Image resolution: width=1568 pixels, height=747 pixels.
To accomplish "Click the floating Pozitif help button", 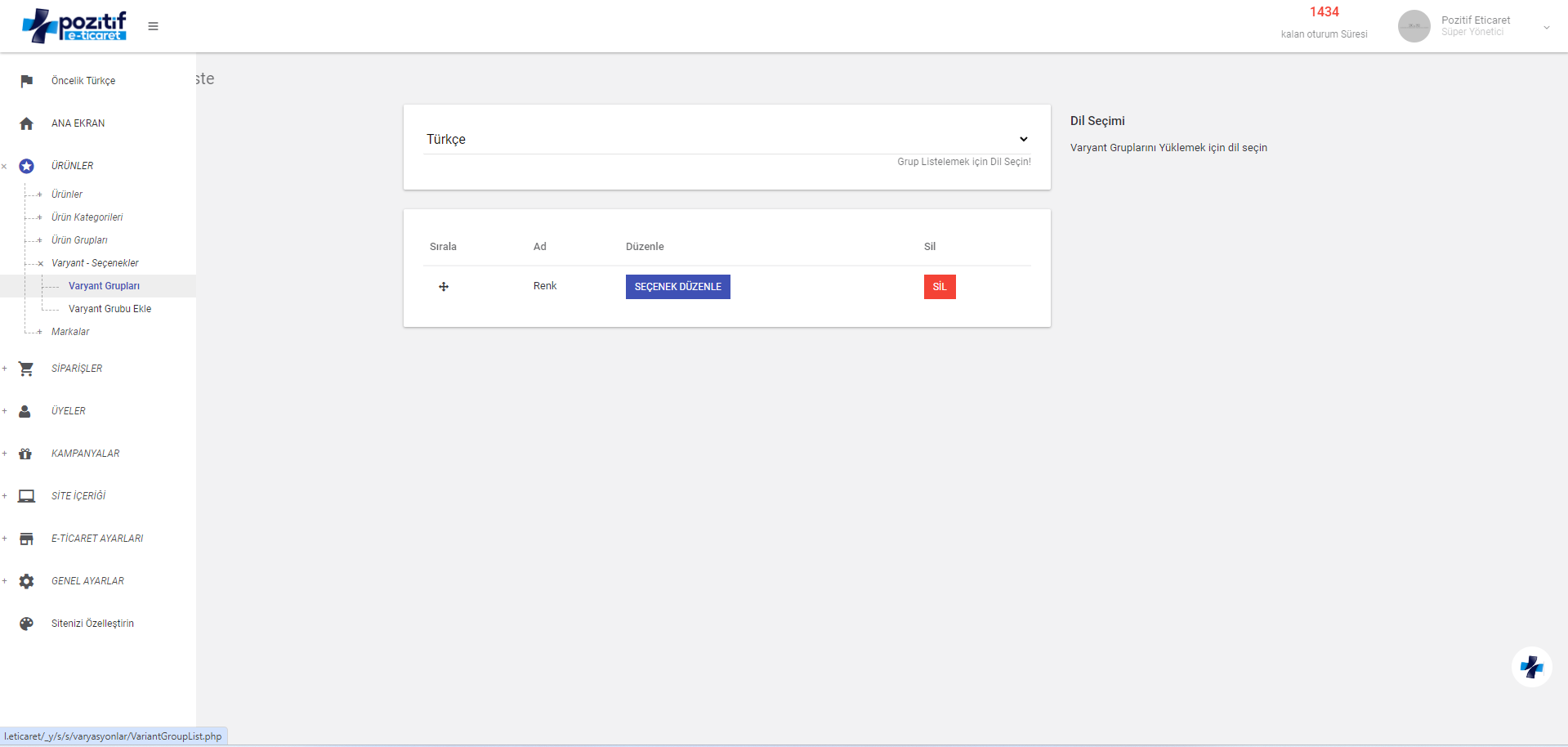I will pyautogui.click(x=1531, y=667).
